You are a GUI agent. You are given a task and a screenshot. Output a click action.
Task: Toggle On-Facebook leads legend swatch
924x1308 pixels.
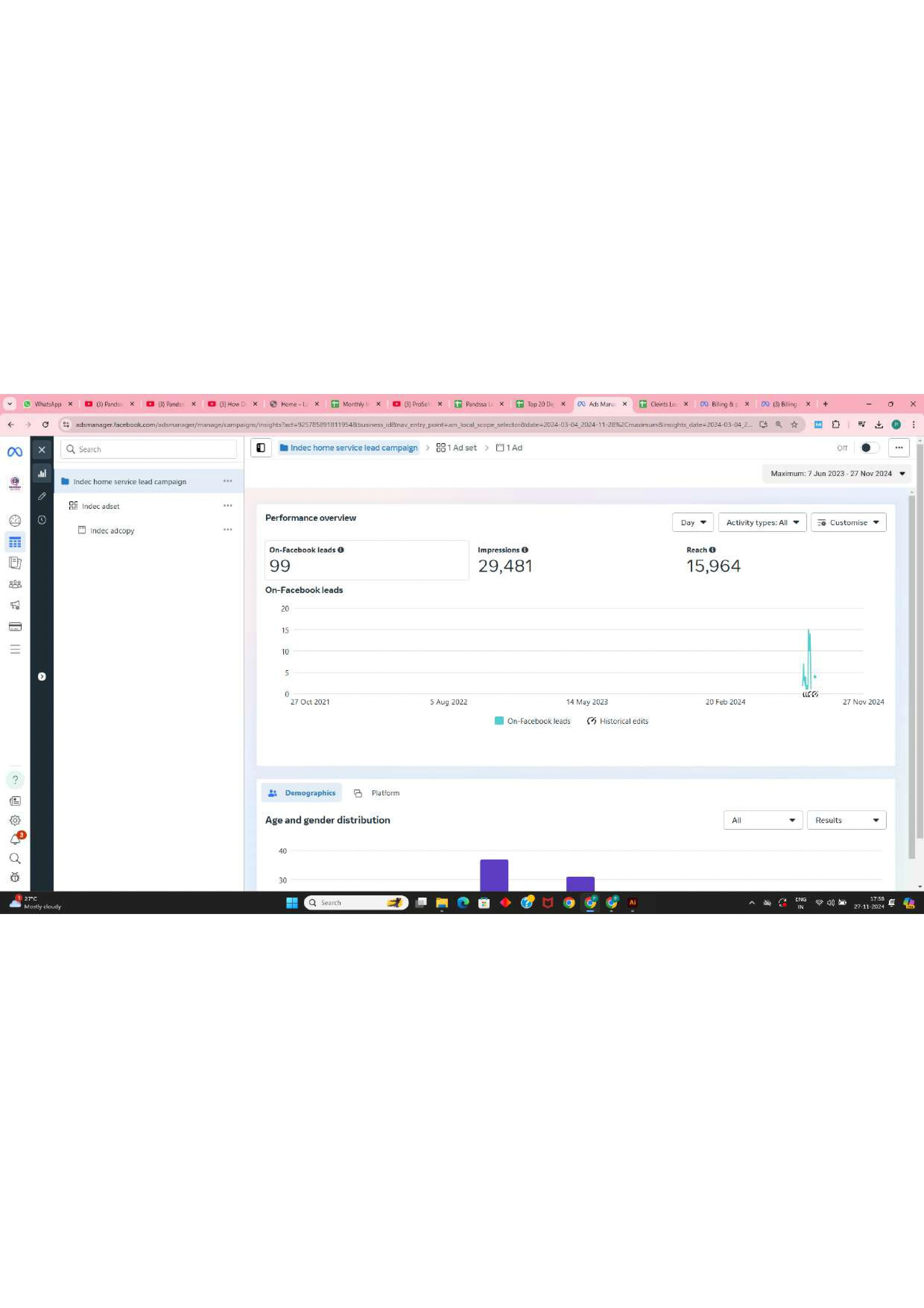pyautogui.click(x=499, y=721)
